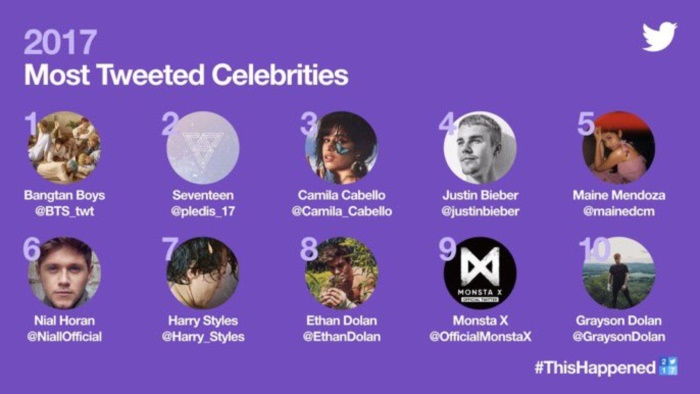700x394 pixels.
Task: Click the #ThisHappened hashtag
Action: [x=596, y=367]
